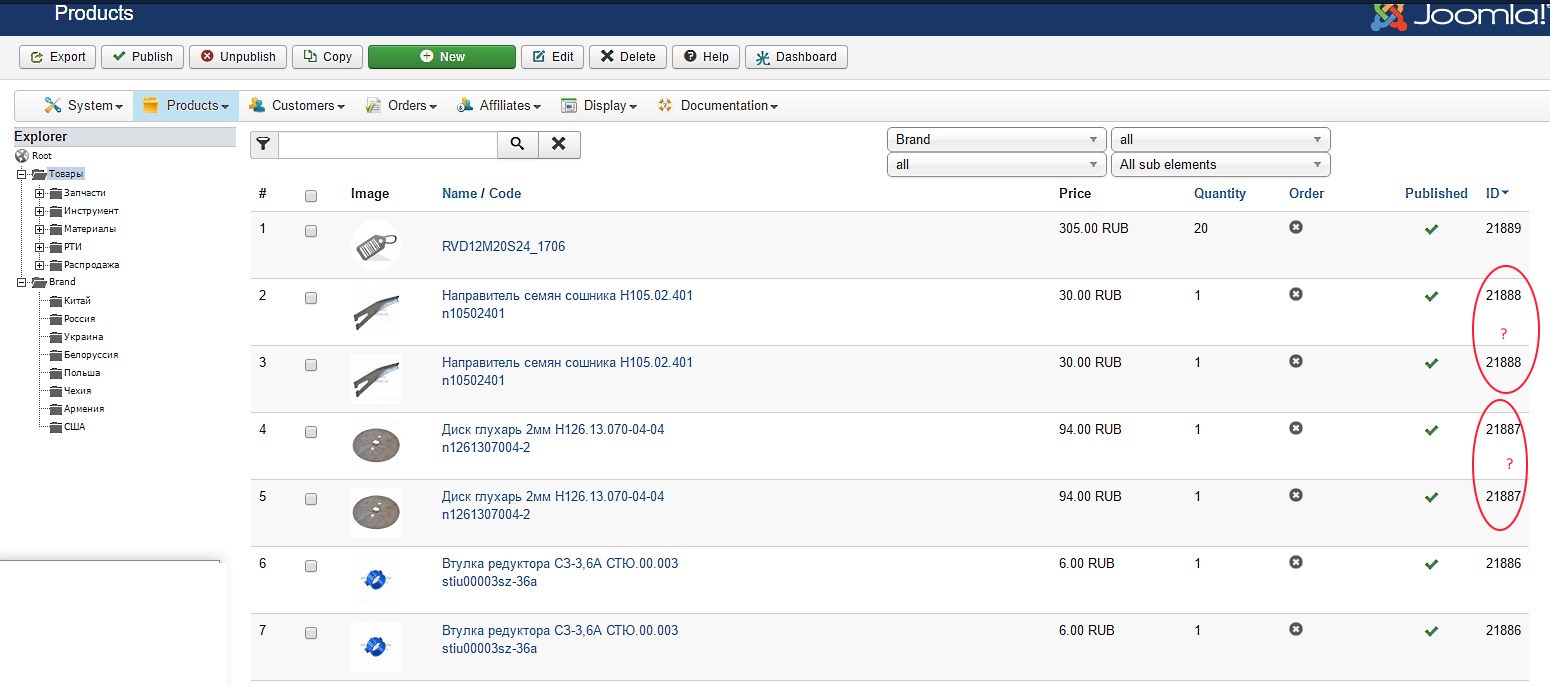Collapse the Товары tree node

point(21,174)
